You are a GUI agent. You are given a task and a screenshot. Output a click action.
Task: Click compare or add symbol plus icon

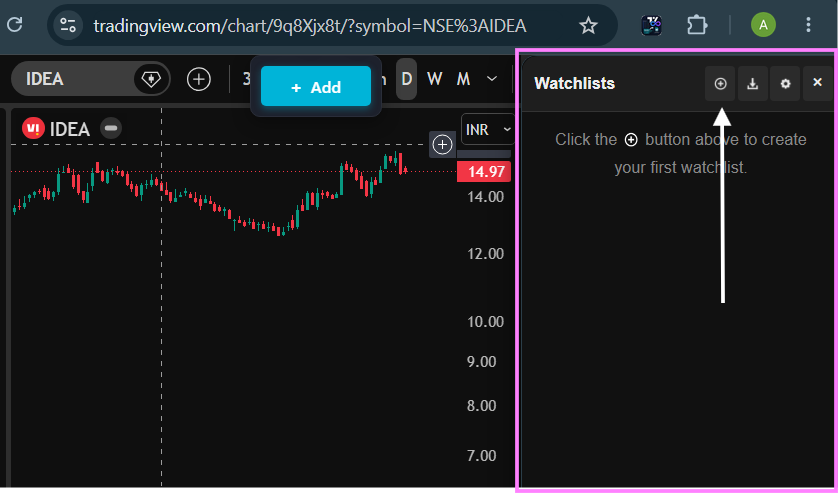click(x=198, y=80)
